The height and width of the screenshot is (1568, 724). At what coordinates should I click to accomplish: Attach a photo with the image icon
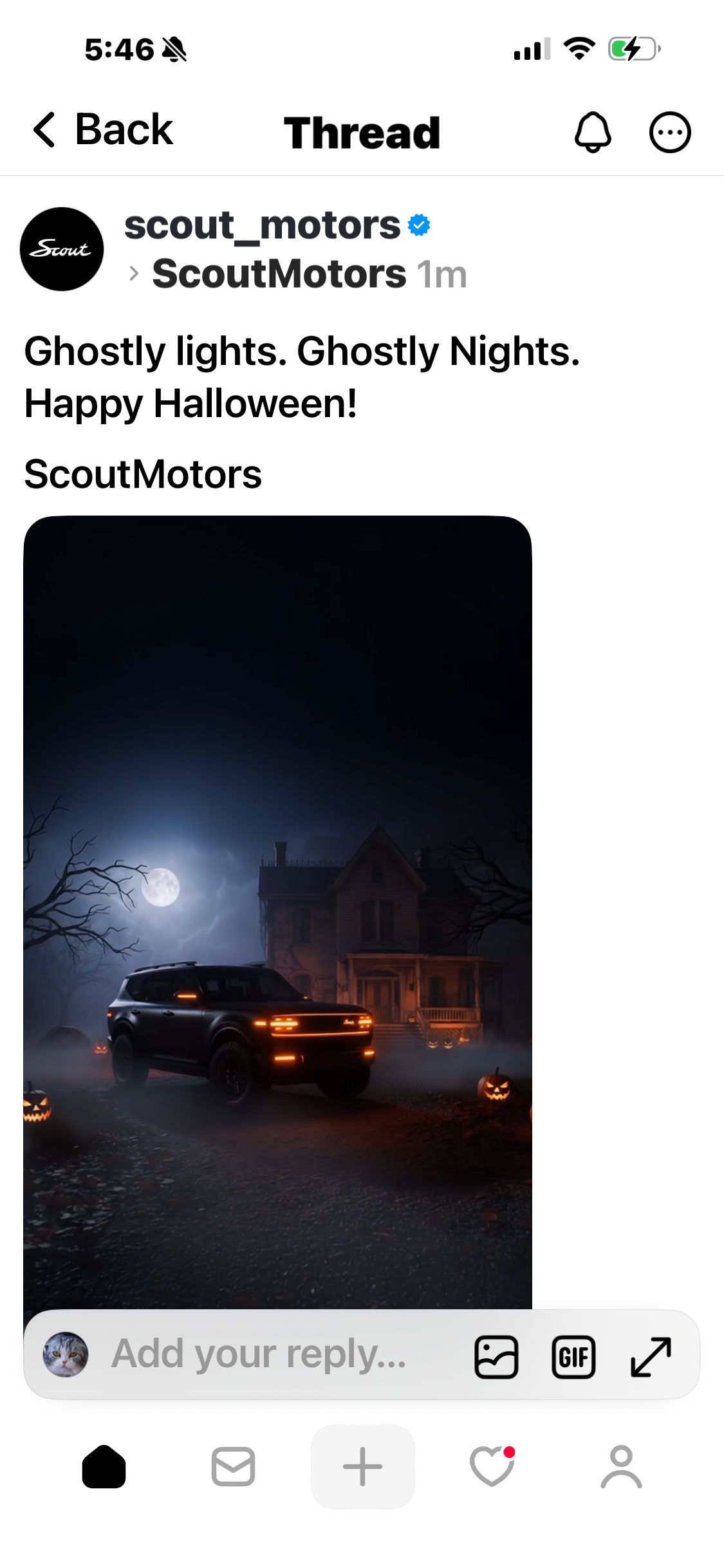click(496, 1357)
